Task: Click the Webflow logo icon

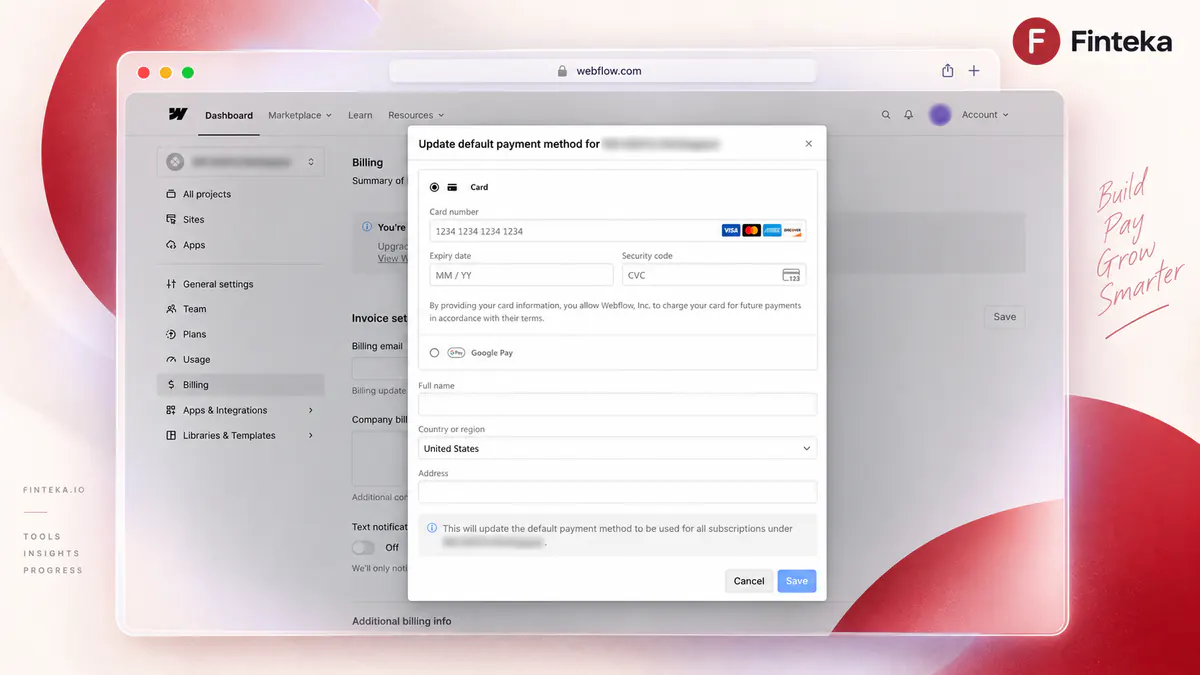Action: pyautogui.click(x=178, y=114)
